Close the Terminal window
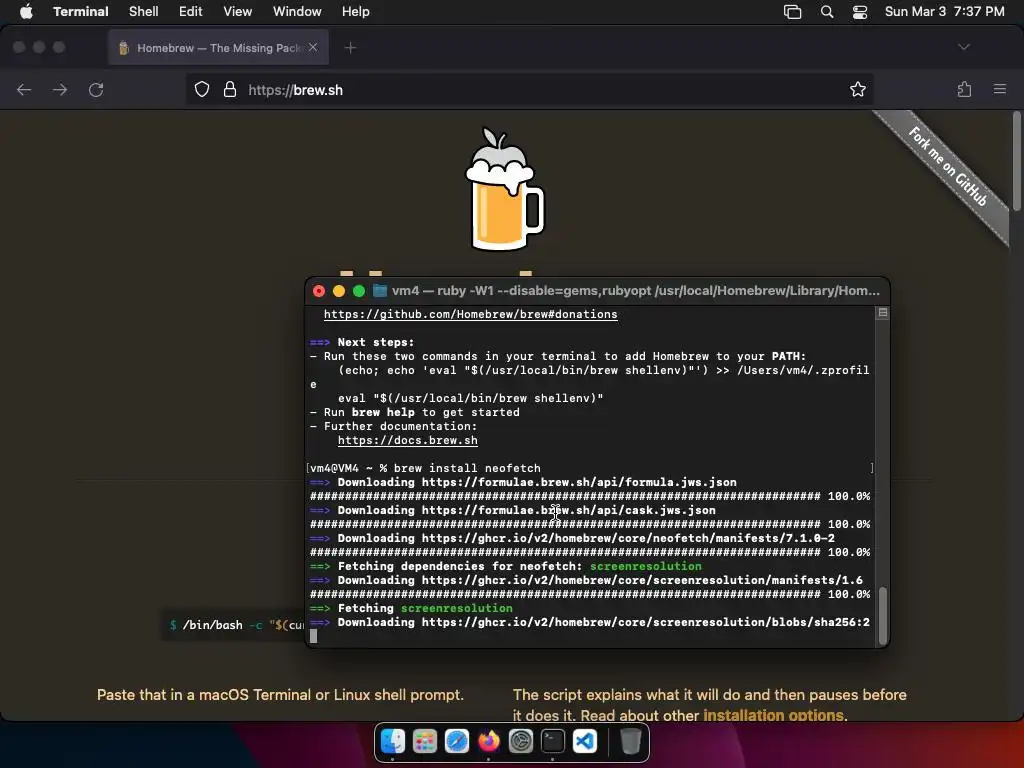Screen dimensions: 1024x768 point(319,291)
